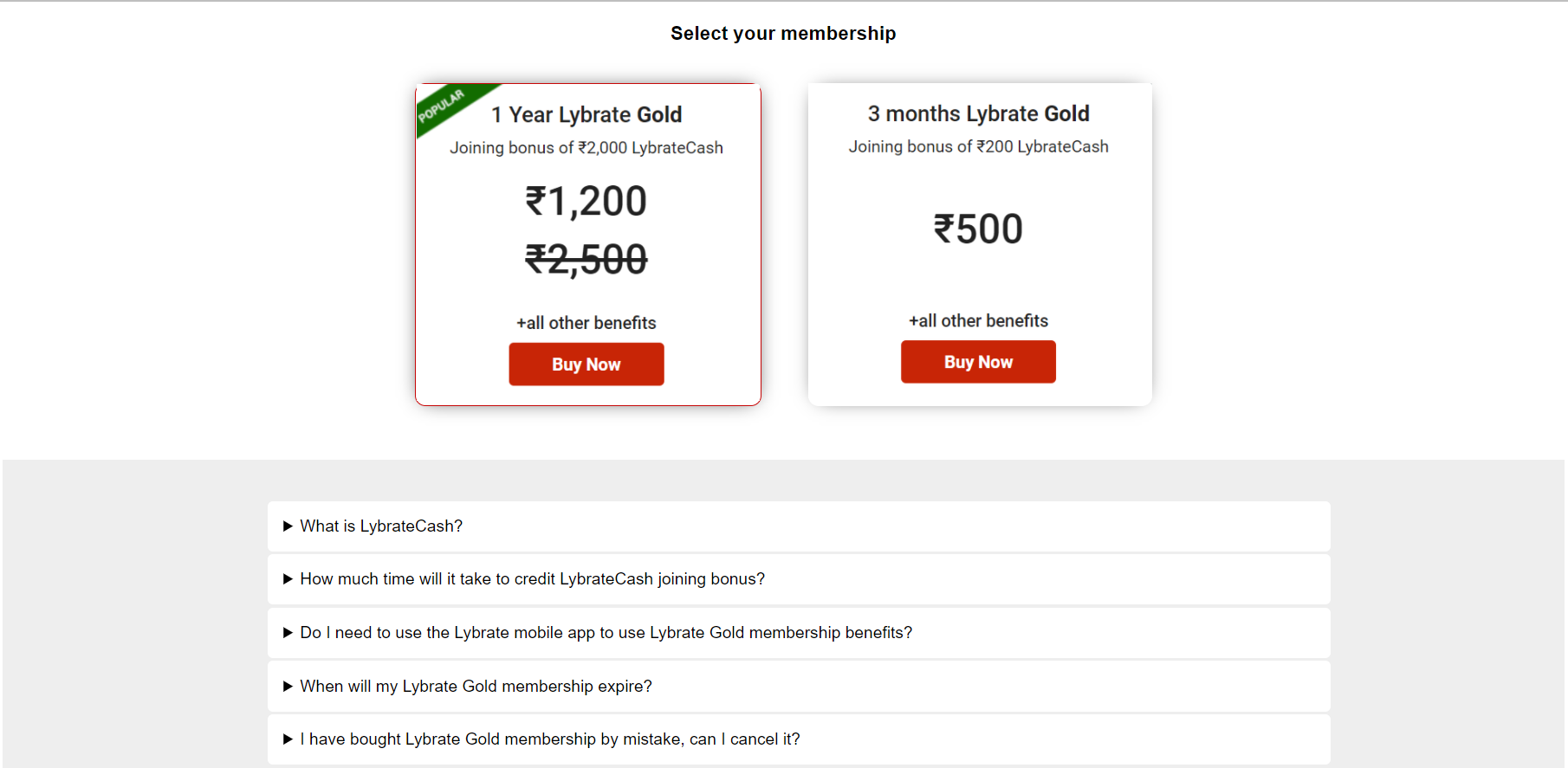Select the 3 months Lybrate Gold plan card
1568x768 pixels.
click(979, 243)
